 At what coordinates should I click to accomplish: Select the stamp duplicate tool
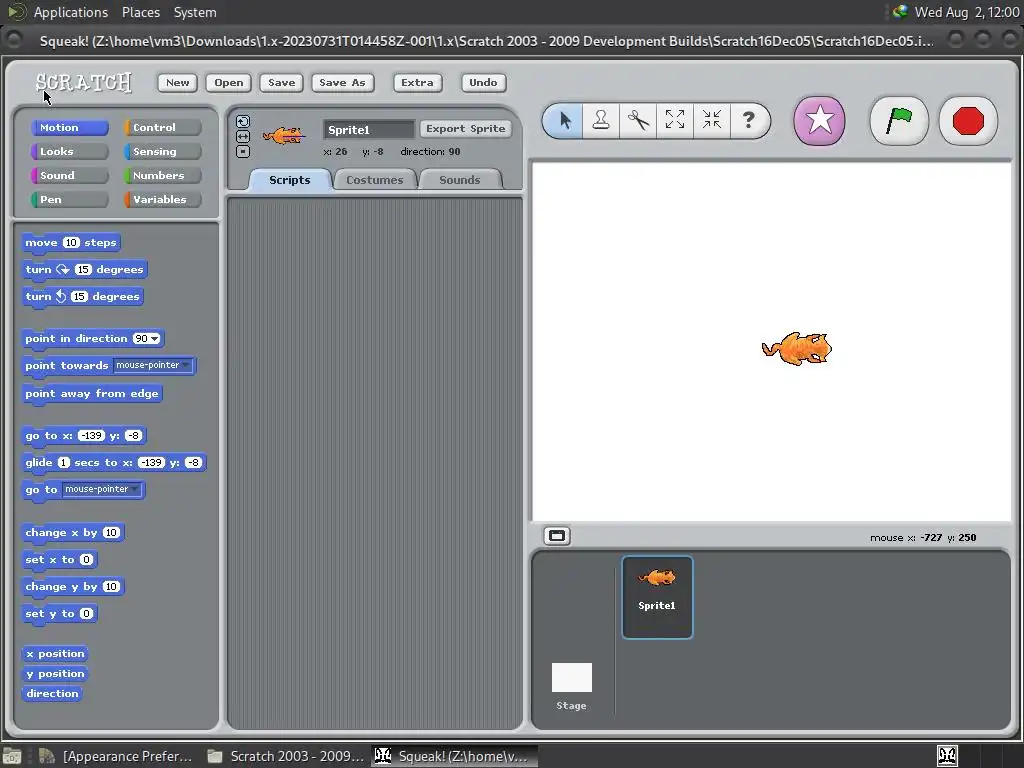coord(601,120)
